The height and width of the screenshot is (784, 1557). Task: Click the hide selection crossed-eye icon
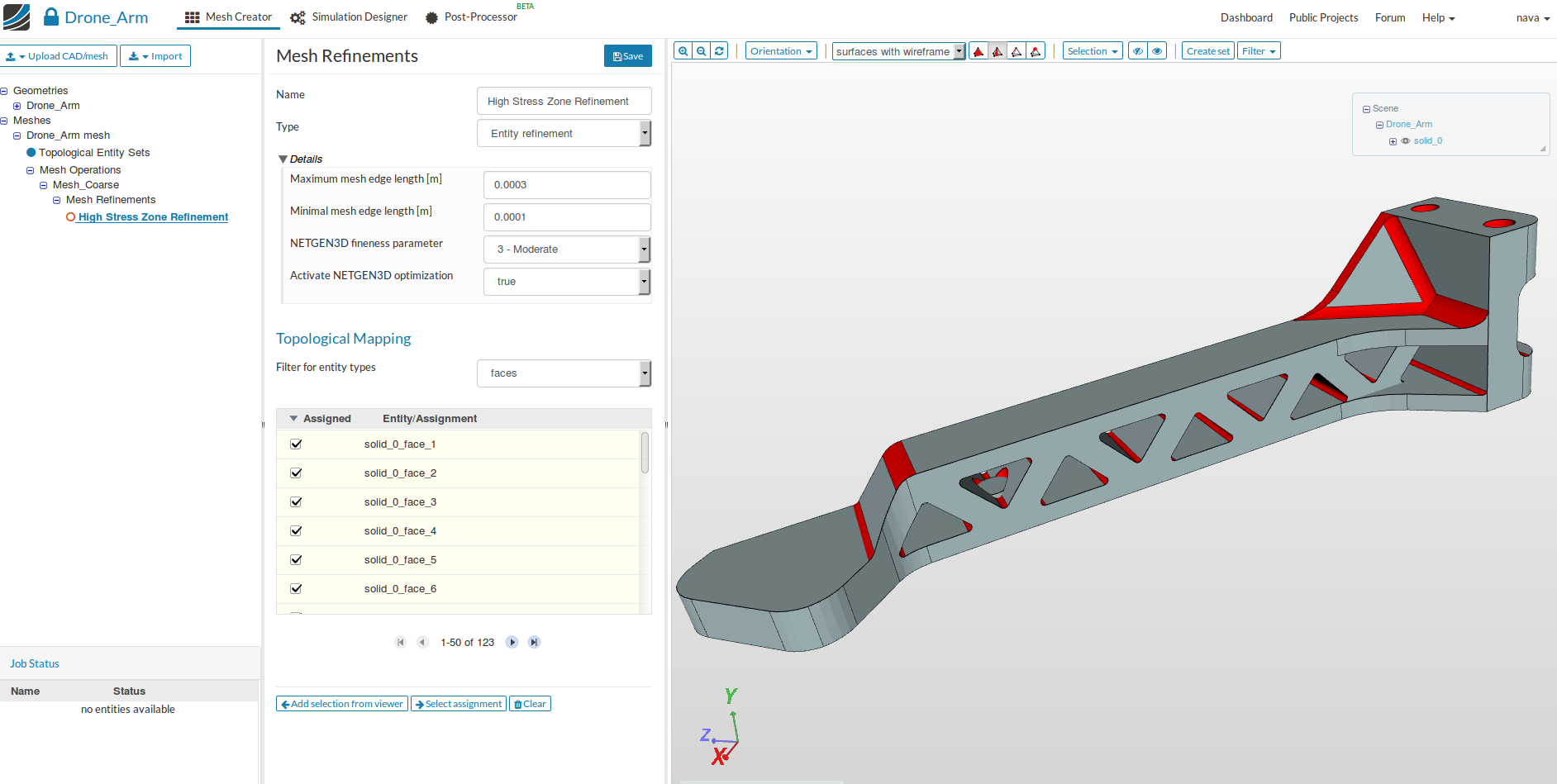(x=1138, y=51)
